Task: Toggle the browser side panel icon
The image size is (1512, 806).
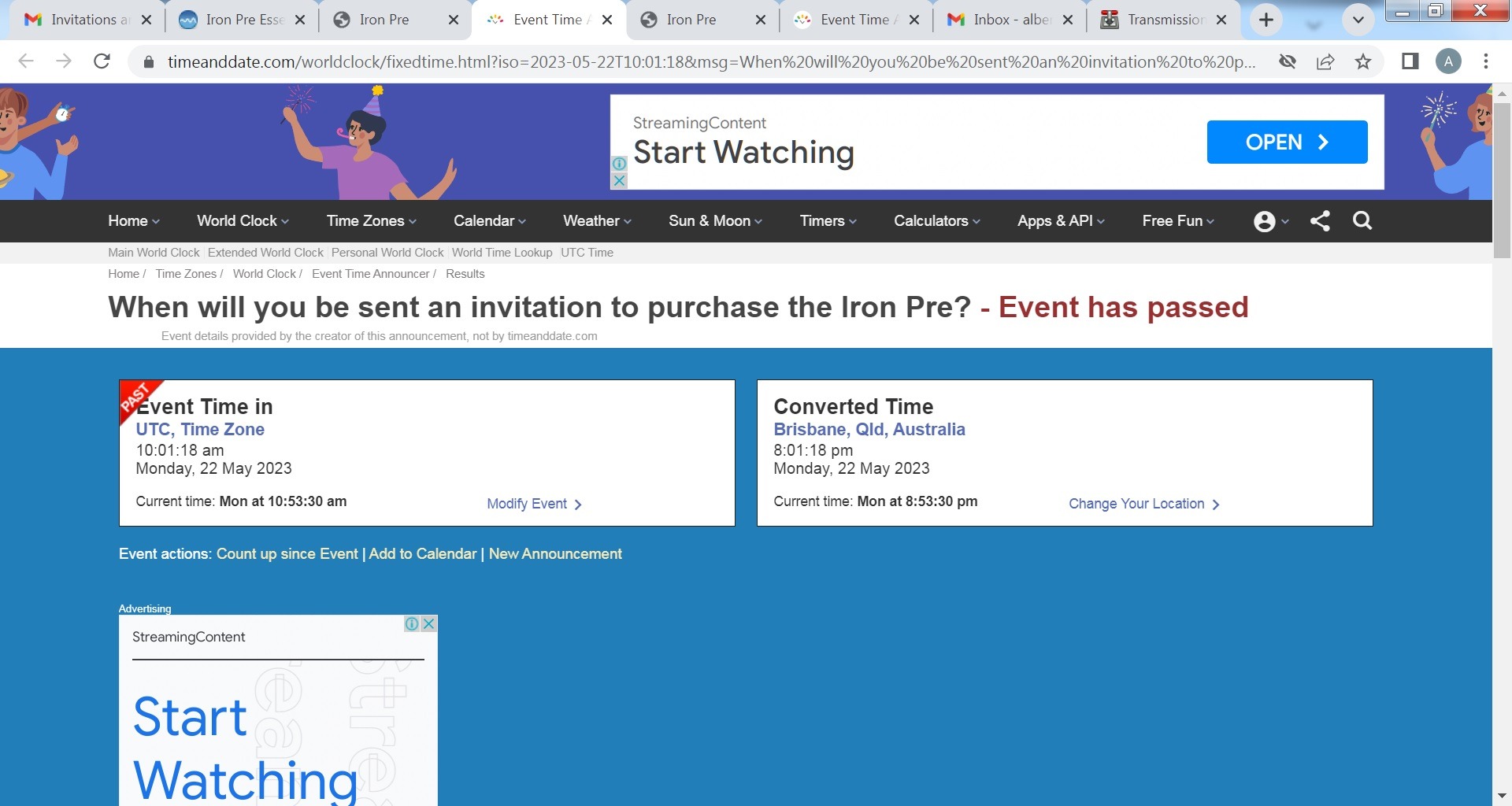Action: [1410, 61]
